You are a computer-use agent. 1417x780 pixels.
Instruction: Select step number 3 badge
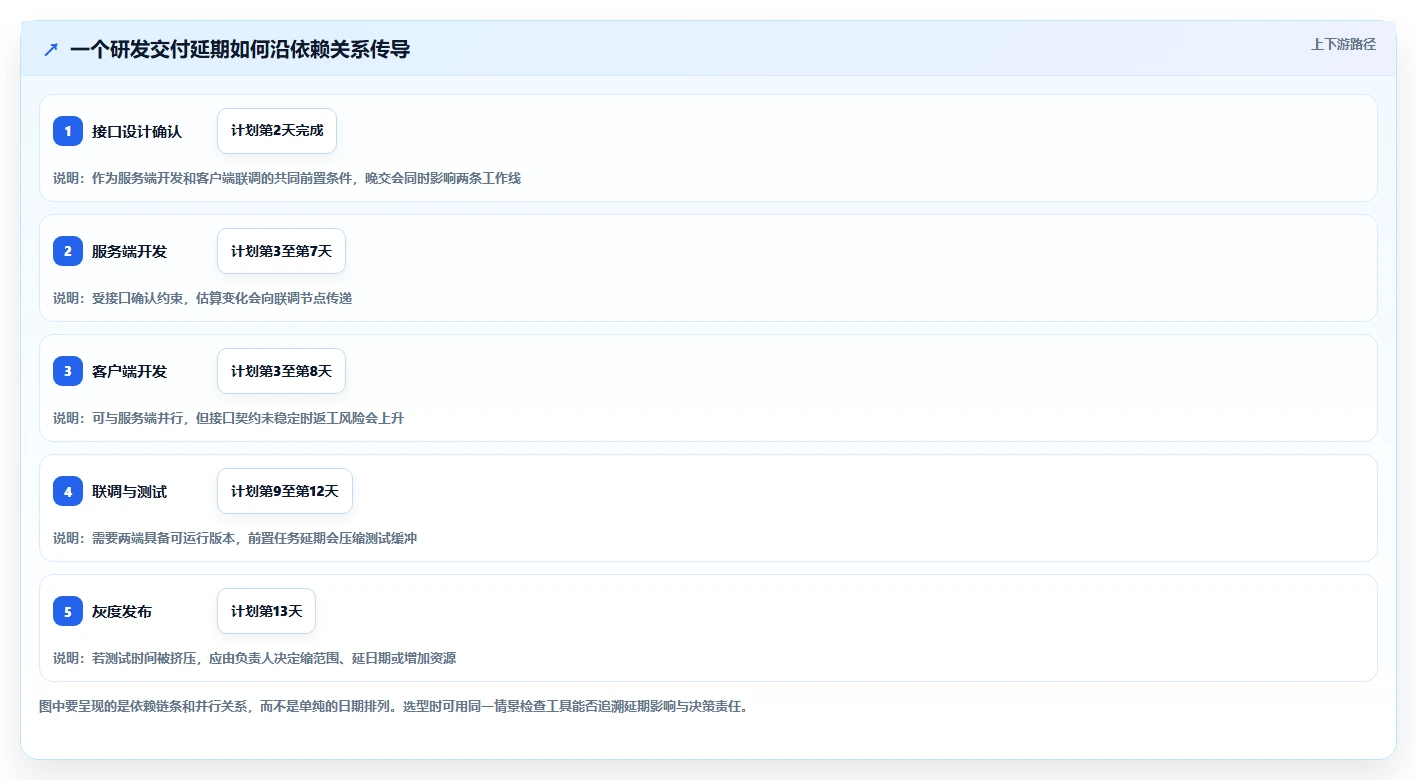coord(68,371)
